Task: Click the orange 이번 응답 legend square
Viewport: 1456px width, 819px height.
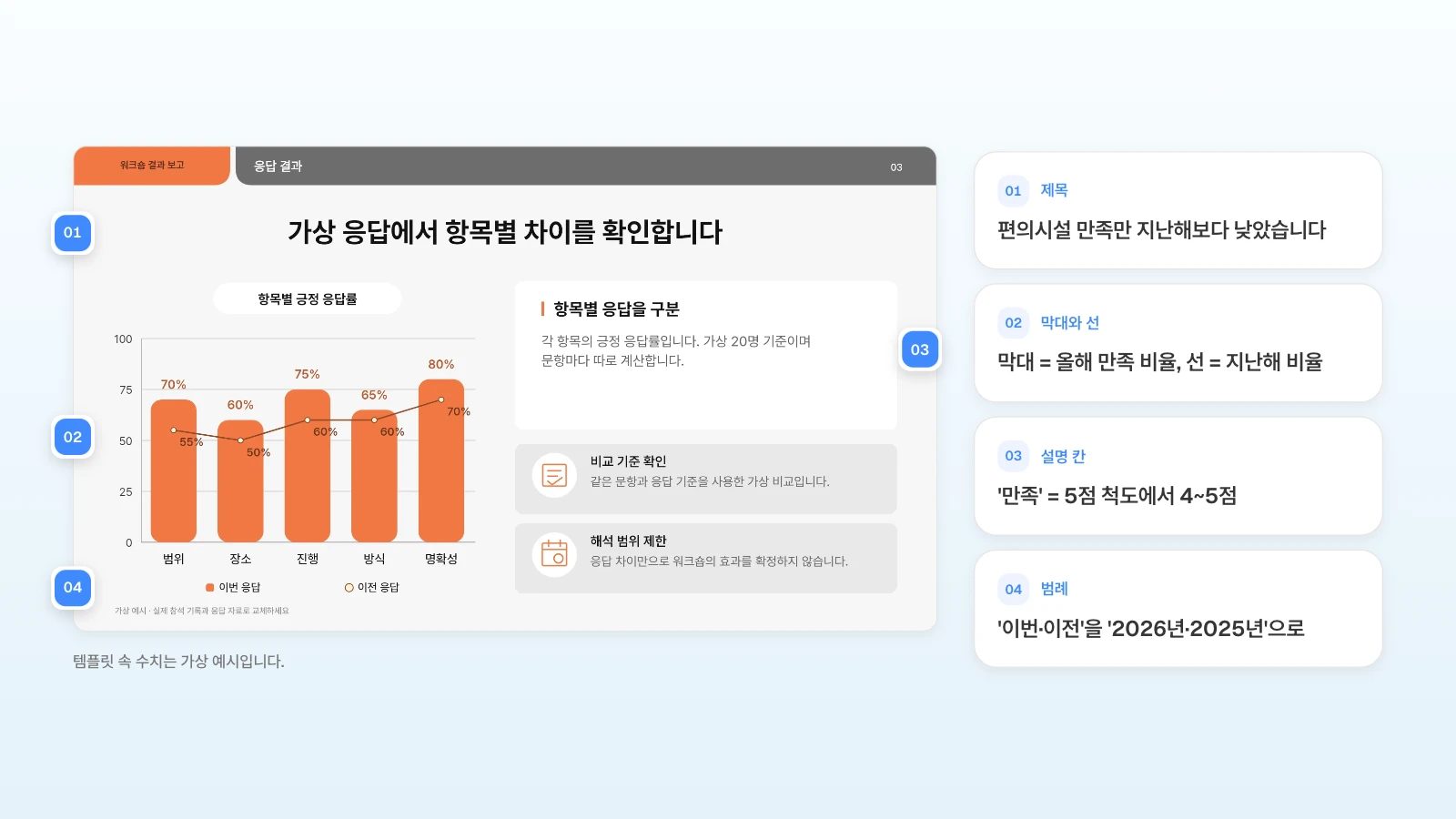Action: [x=209, y=588]
